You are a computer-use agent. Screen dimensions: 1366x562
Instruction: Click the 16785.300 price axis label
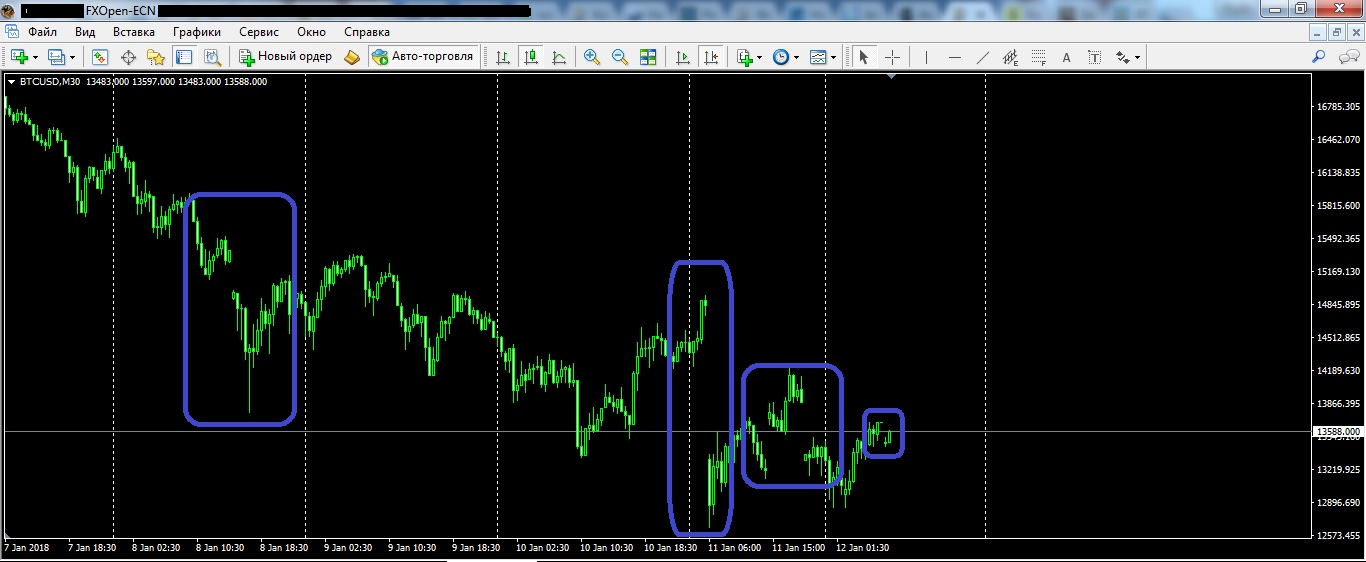coord(1339,106)
